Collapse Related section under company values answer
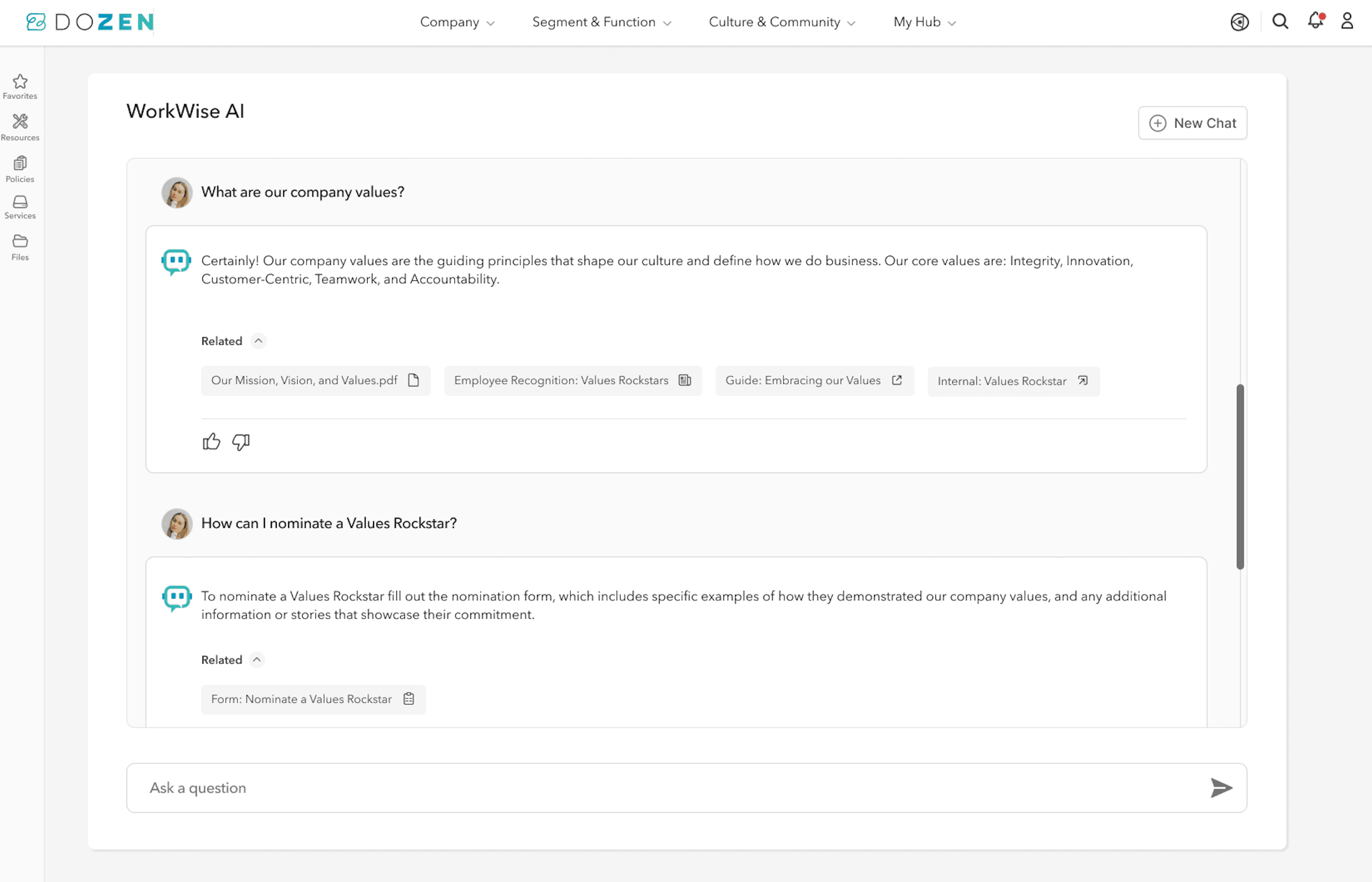 click(259, 341)
